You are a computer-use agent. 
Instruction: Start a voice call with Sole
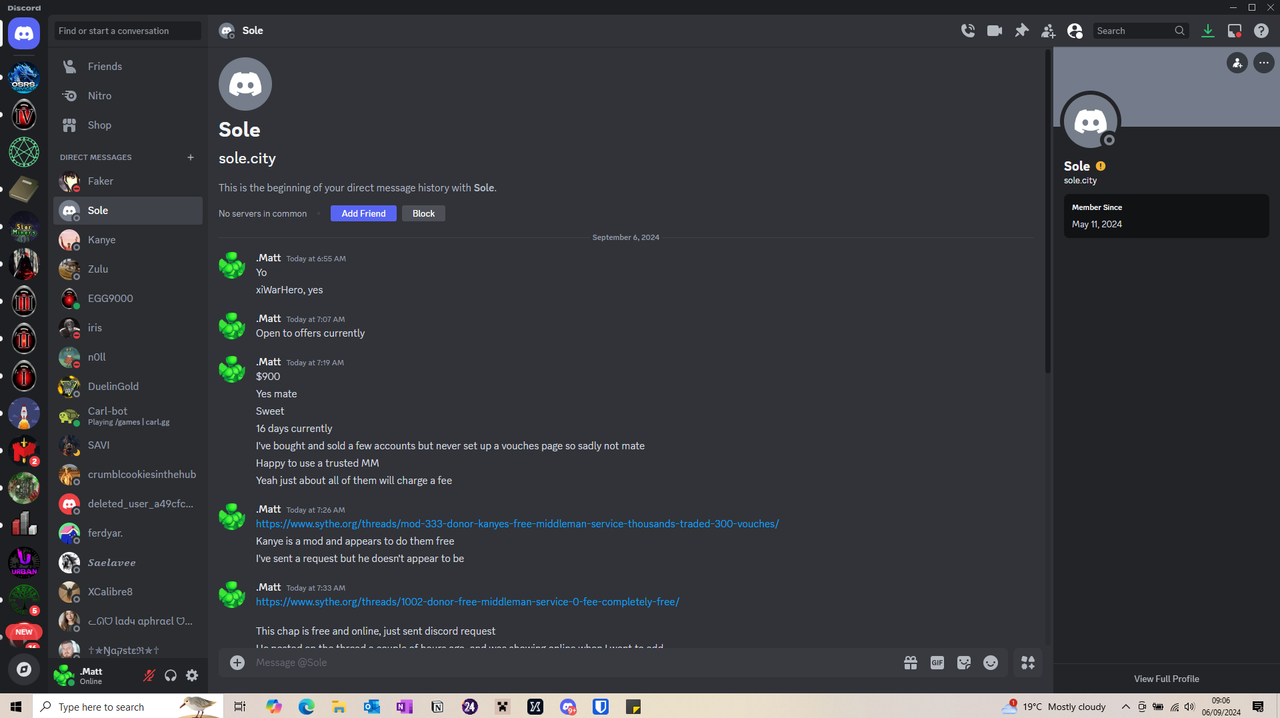[967, 31]
